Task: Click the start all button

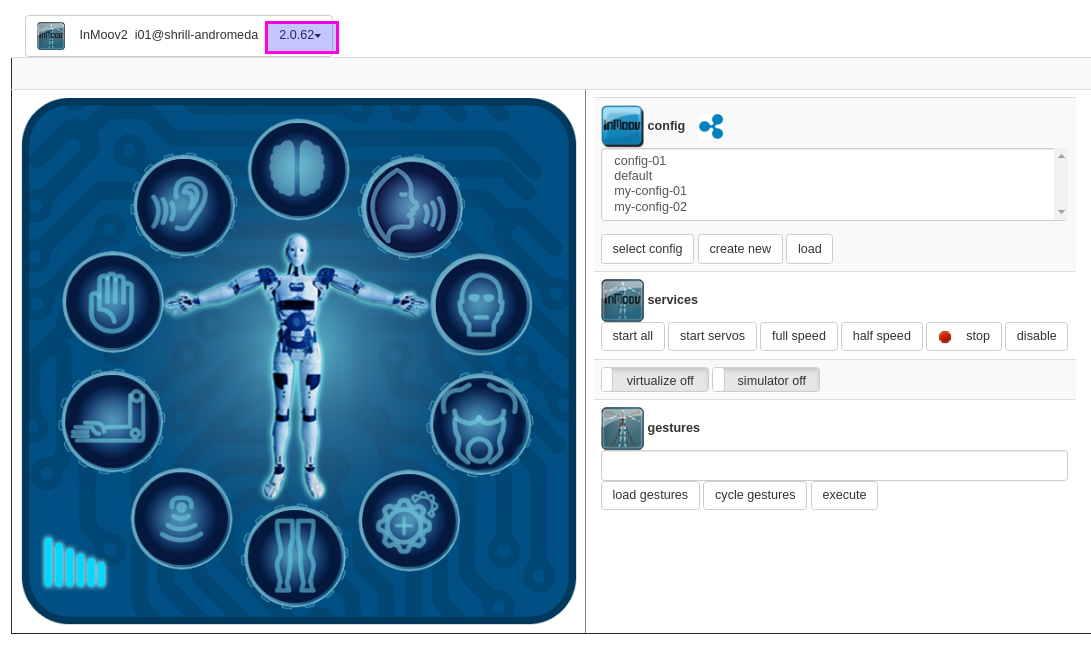Action: click(632, 336)
